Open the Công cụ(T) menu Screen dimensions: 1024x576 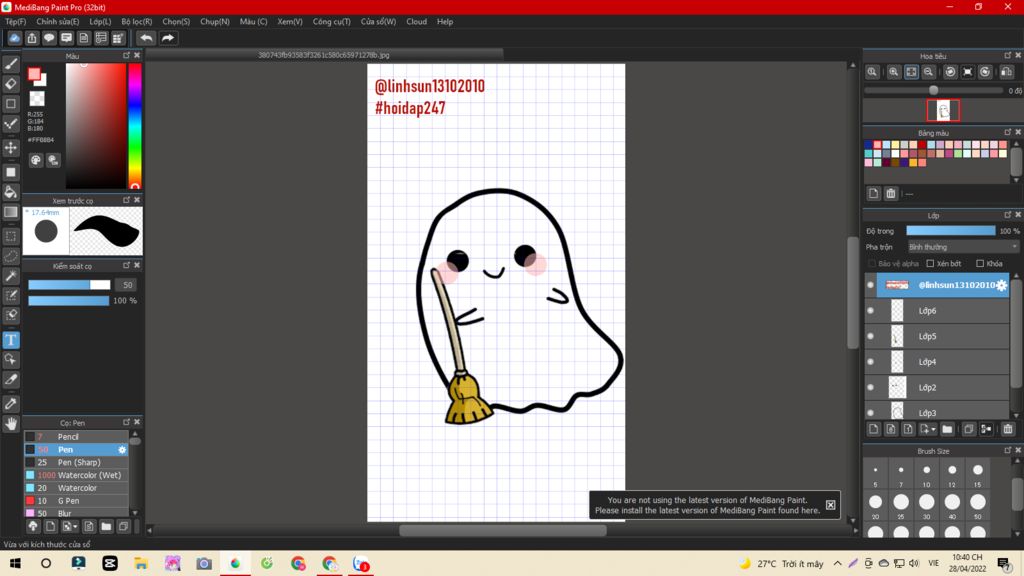coord(332,22)
